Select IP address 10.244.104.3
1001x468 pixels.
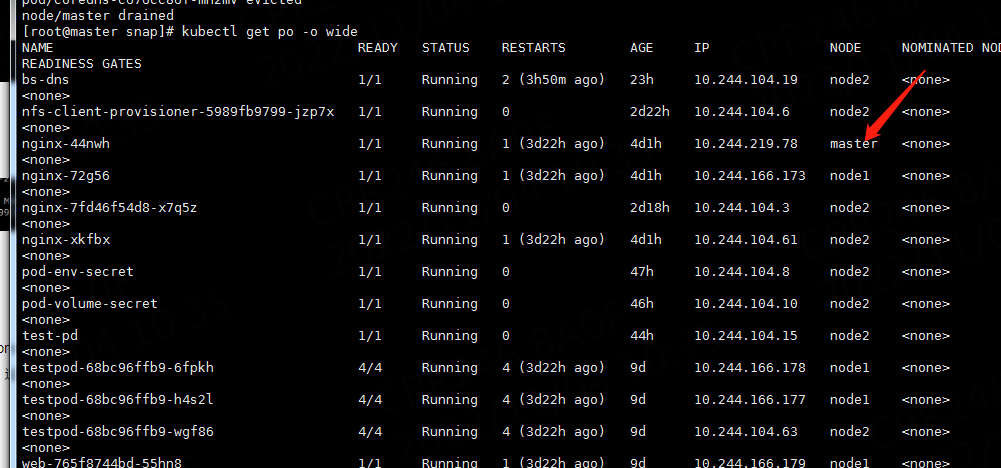(742, 208)
